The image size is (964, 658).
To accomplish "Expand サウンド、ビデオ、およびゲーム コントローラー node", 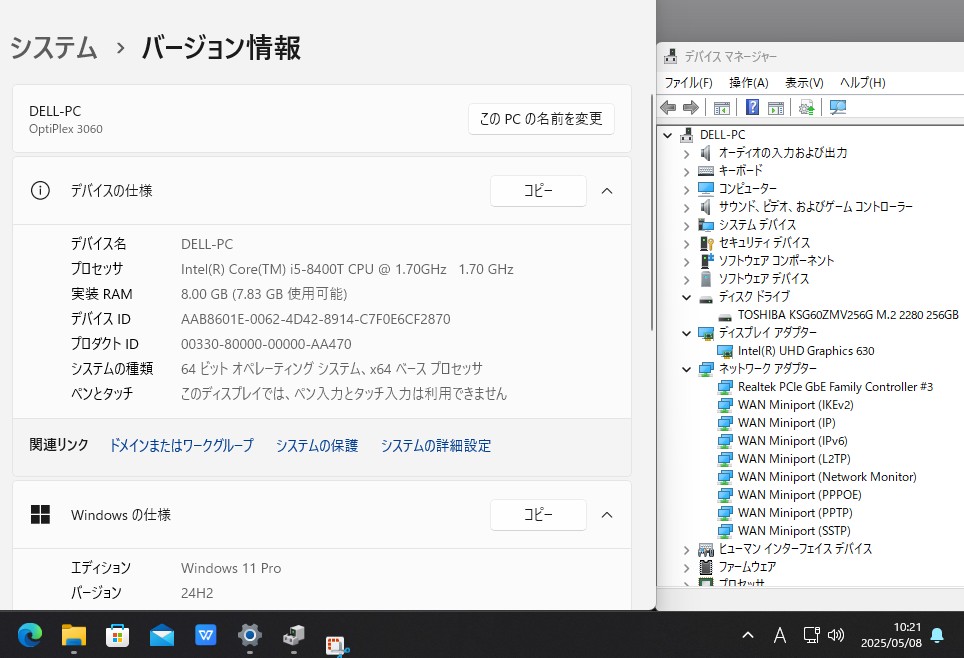I will click(x=687, y=208).
